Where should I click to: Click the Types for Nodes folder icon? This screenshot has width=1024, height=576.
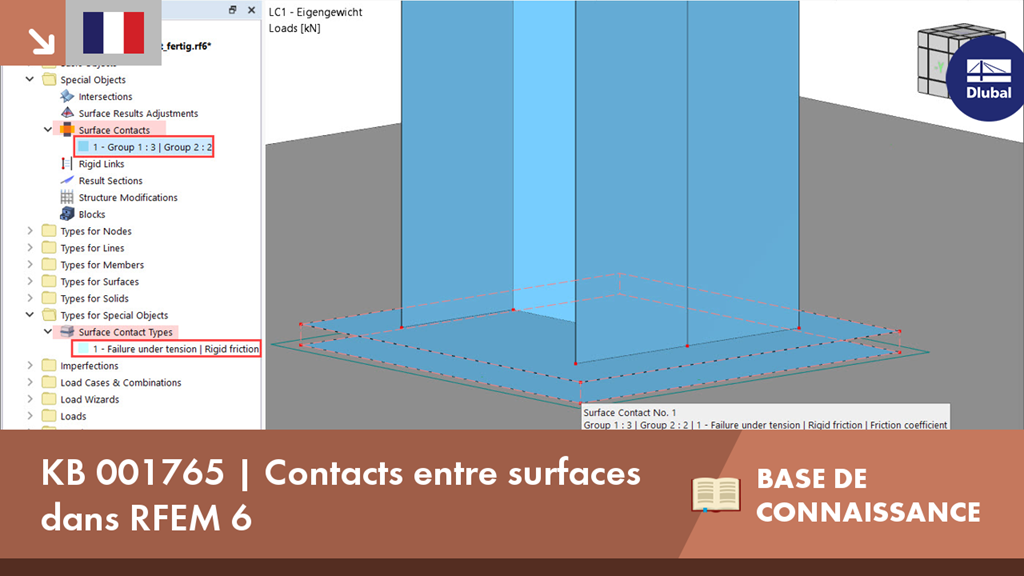(x=49, y=231)
